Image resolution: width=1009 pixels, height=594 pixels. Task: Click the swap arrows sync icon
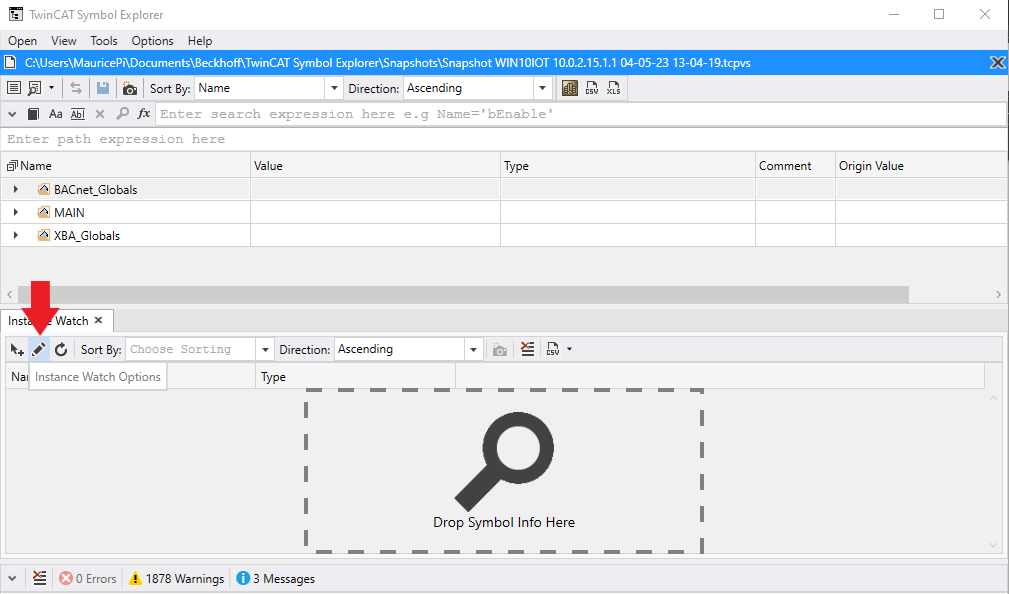coord(76,88)
